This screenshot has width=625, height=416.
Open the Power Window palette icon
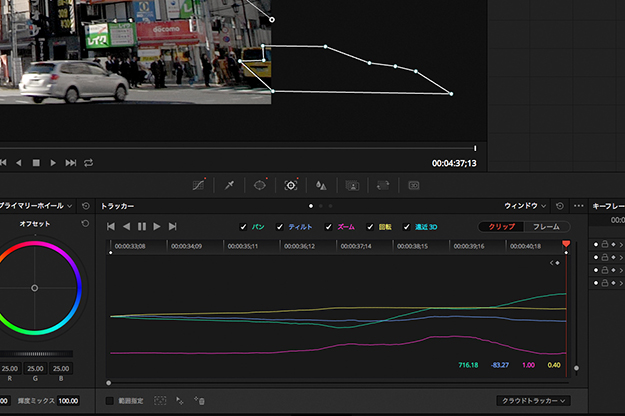[x=260, y=185]
